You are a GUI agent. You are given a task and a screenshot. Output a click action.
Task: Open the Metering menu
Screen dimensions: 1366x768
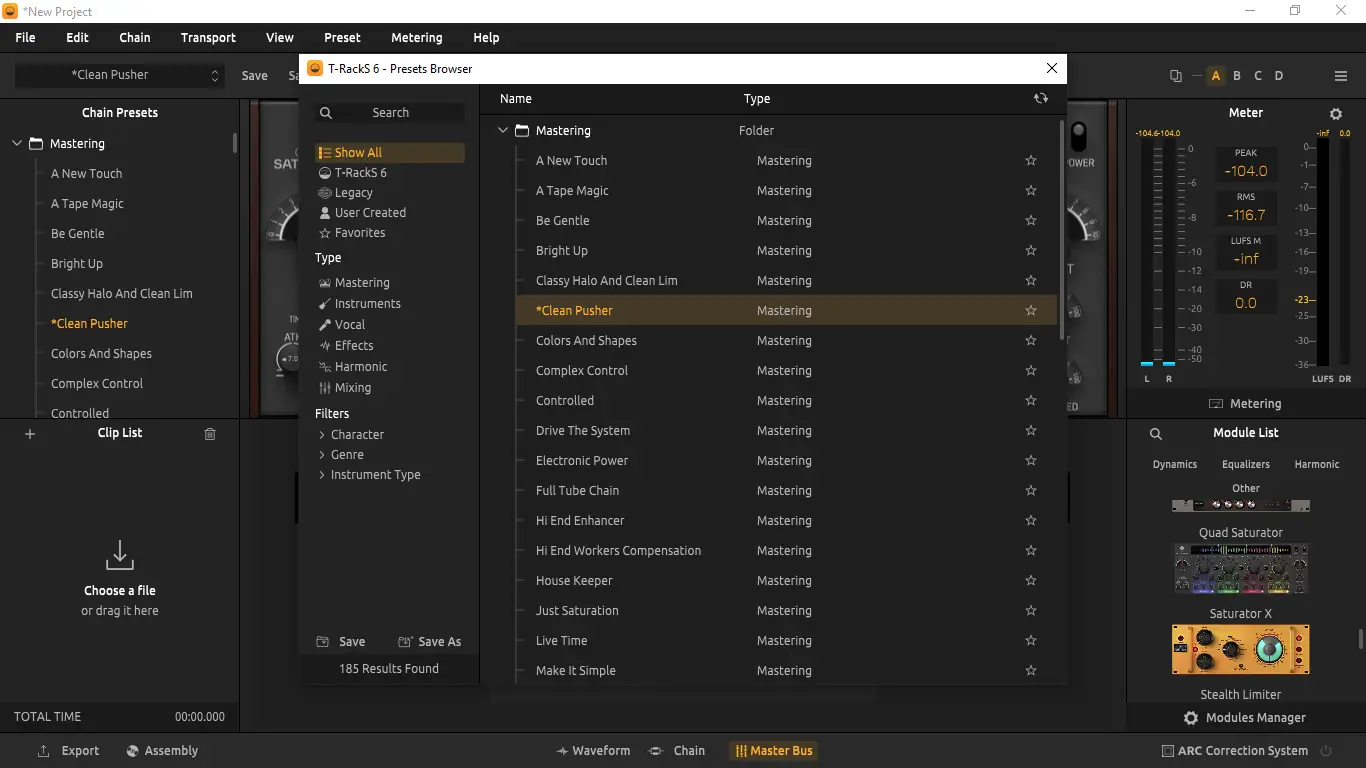(416, 37)
